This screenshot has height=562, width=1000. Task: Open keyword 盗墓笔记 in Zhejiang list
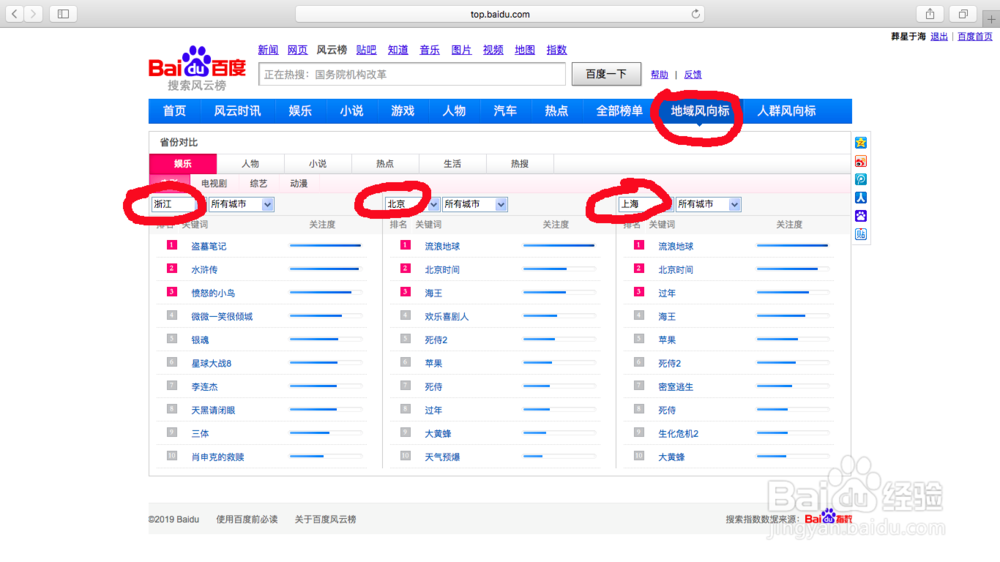209,246
